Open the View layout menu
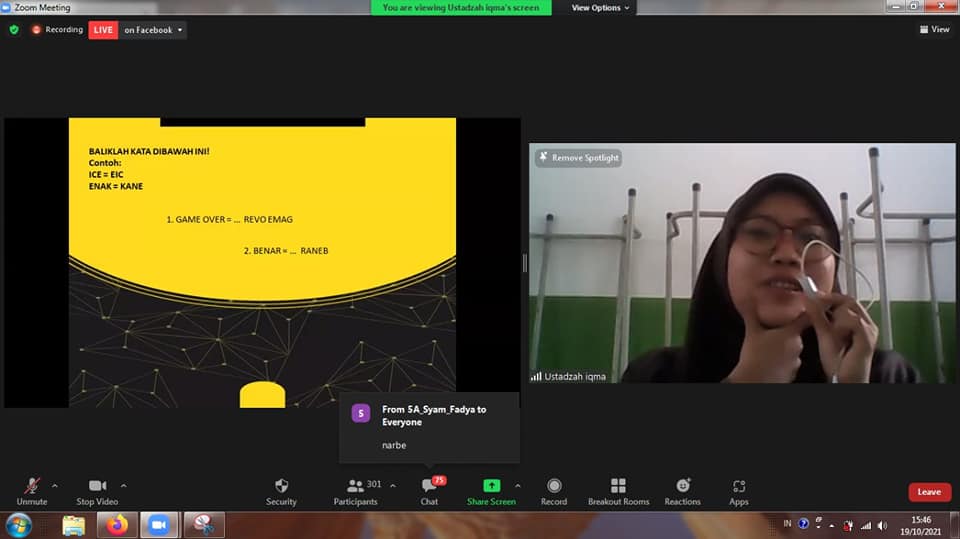 coord(934,30)
